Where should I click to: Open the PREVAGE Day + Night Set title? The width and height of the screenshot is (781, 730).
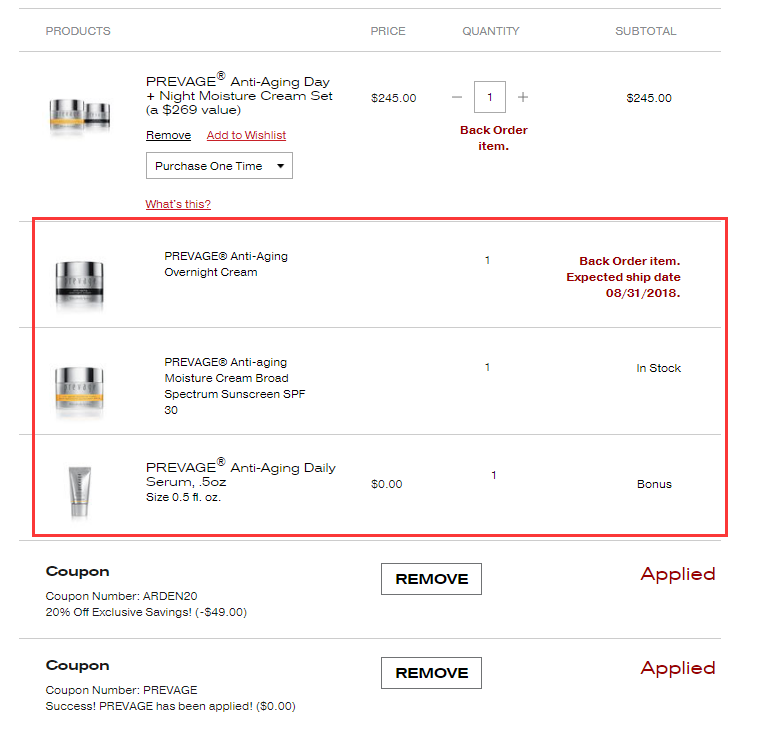[x=239, y=95]
